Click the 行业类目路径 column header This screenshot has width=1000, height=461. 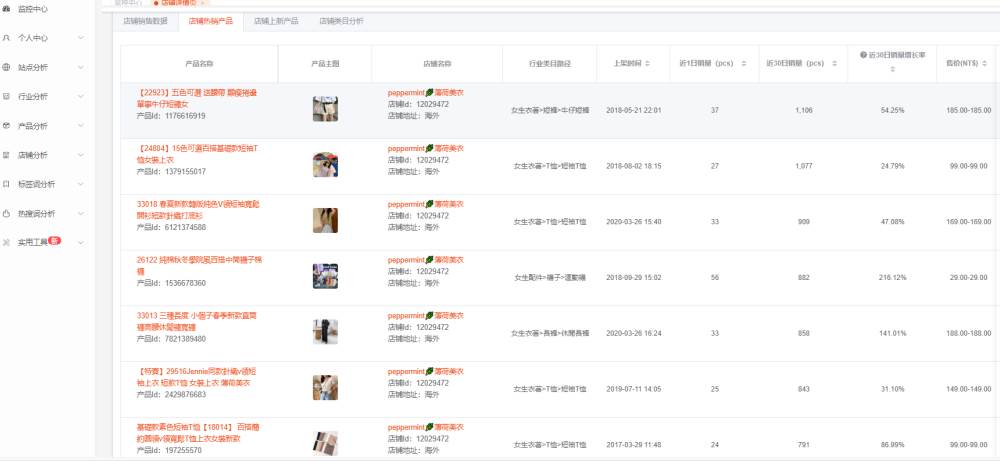(x=550, y=64)
